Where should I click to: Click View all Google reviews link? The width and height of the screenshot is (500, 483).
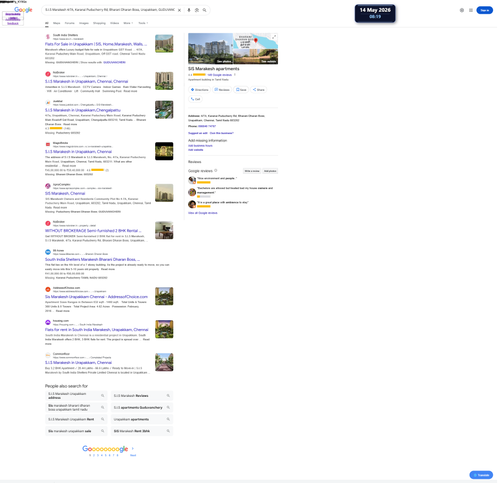203,213
